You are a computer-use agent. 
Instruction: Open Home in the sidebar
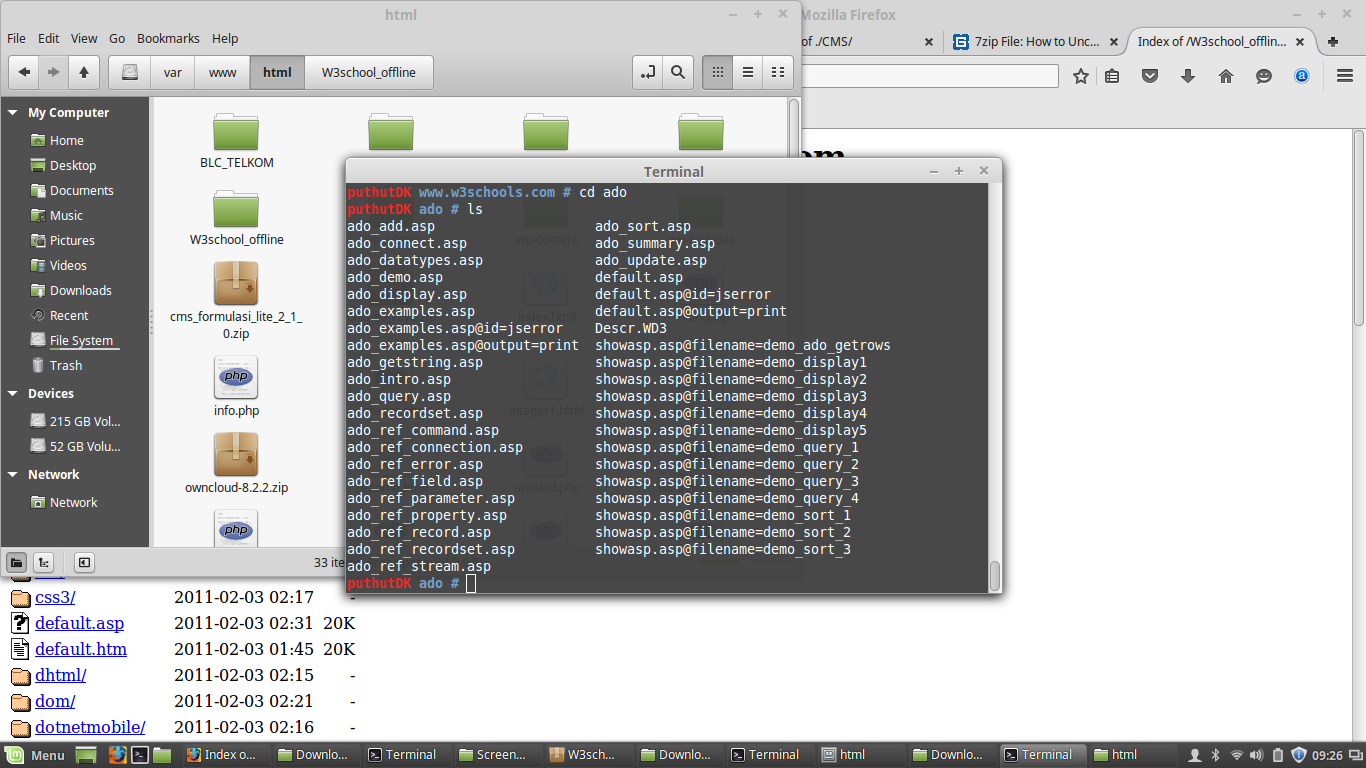[x=67, y=140]
